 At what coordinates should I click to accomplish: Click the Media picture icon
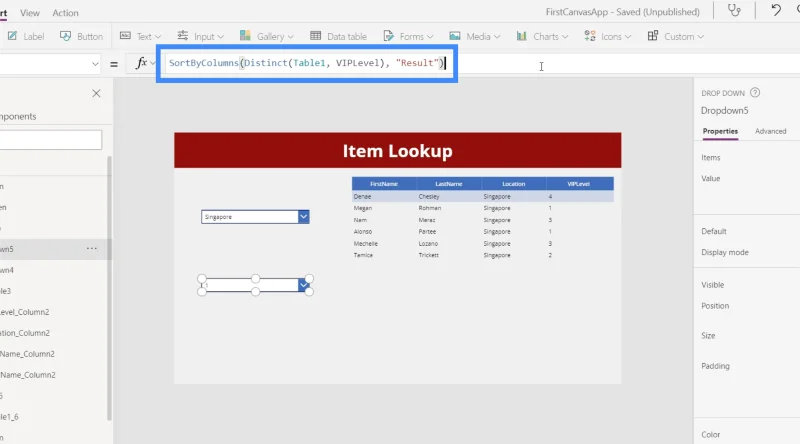pyautogui.click(x=455, y=36)
